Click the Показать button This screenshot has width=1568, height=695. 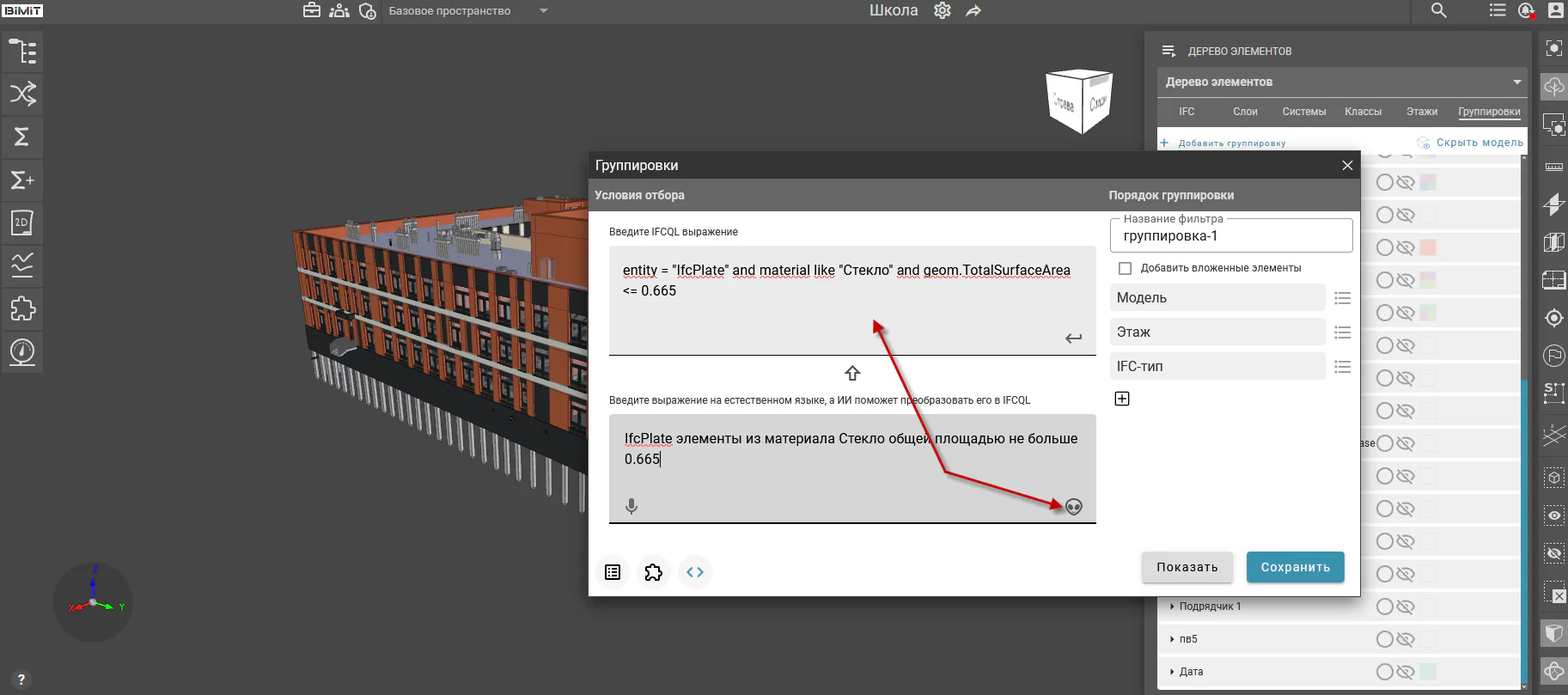point(1187,567)
